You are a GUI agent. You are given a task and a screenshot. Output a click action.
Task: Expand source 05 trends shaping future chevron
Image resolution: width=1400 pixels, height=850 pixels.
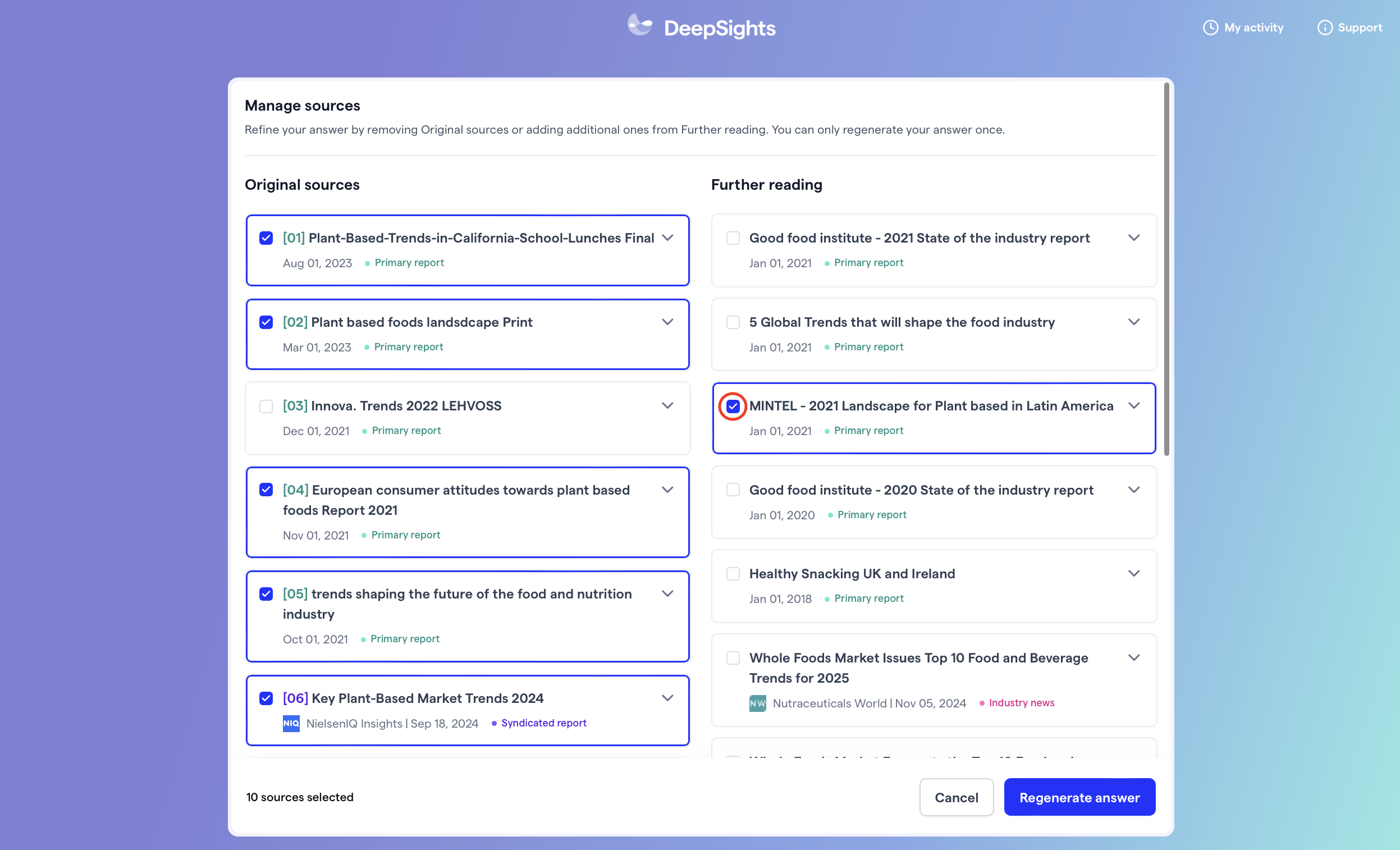pos(667,593)
